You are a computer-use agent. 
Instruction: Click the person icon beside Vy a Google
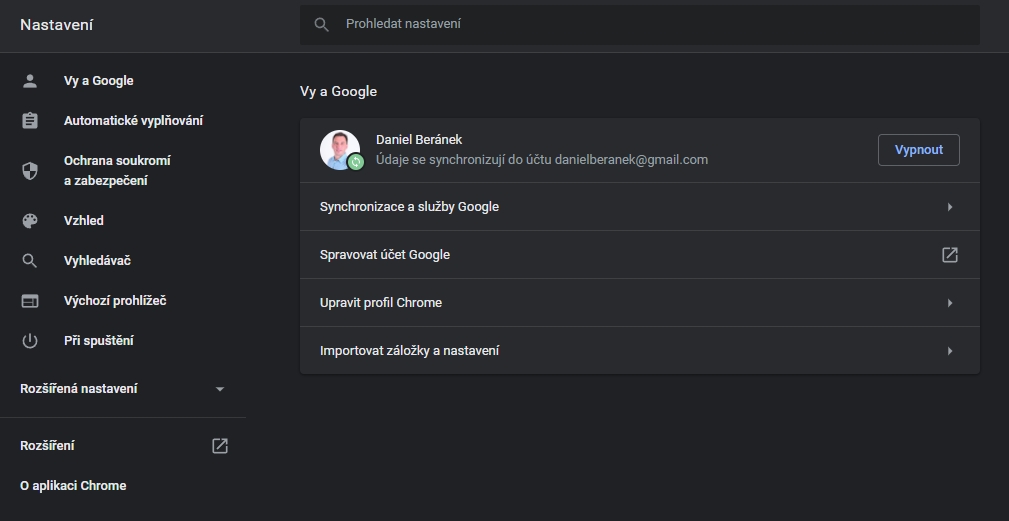(x=30, y=81)
